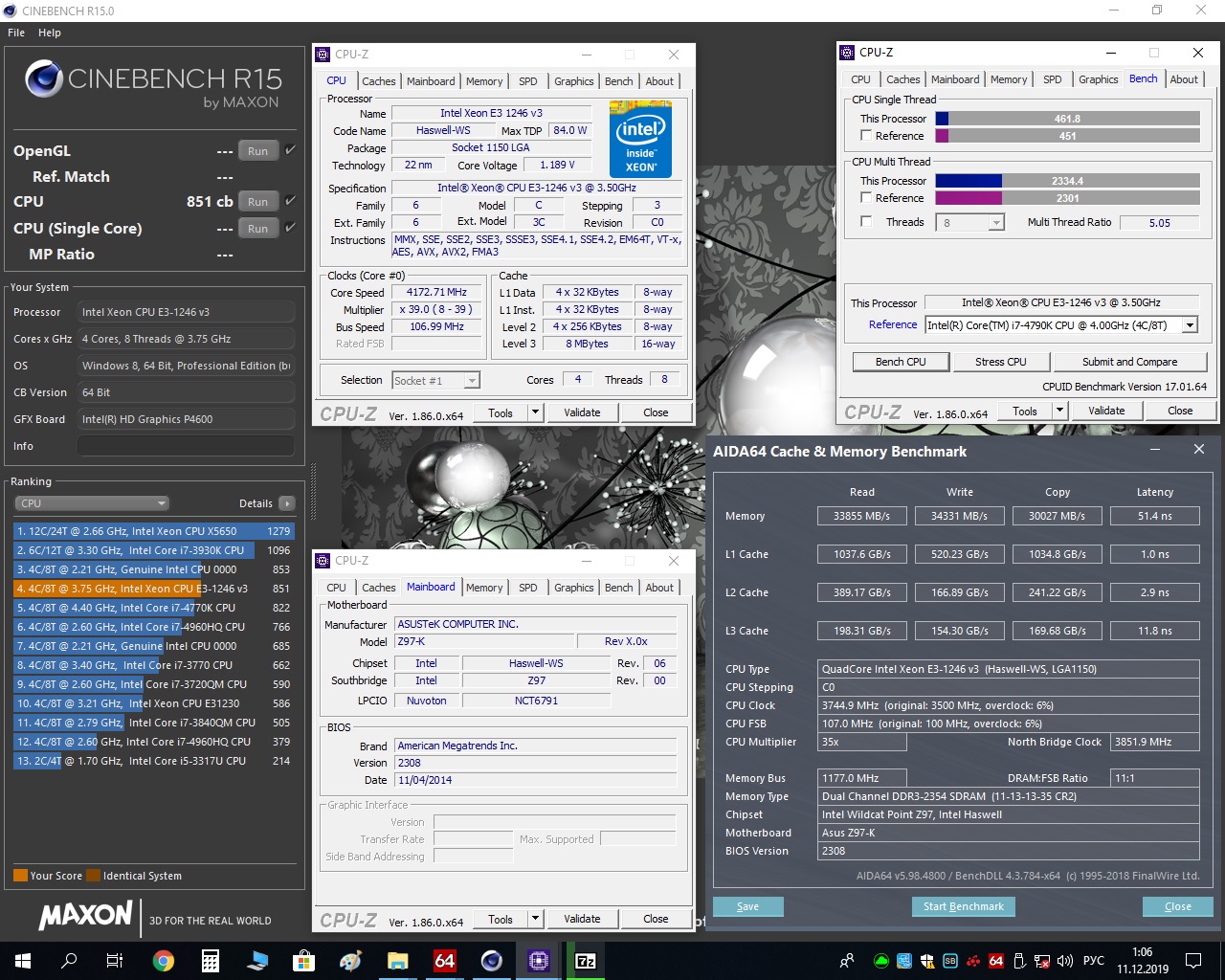Screen dimensions: 1225x980
Task: Launch Google Chrome from the taskbar
Action: 164,960
